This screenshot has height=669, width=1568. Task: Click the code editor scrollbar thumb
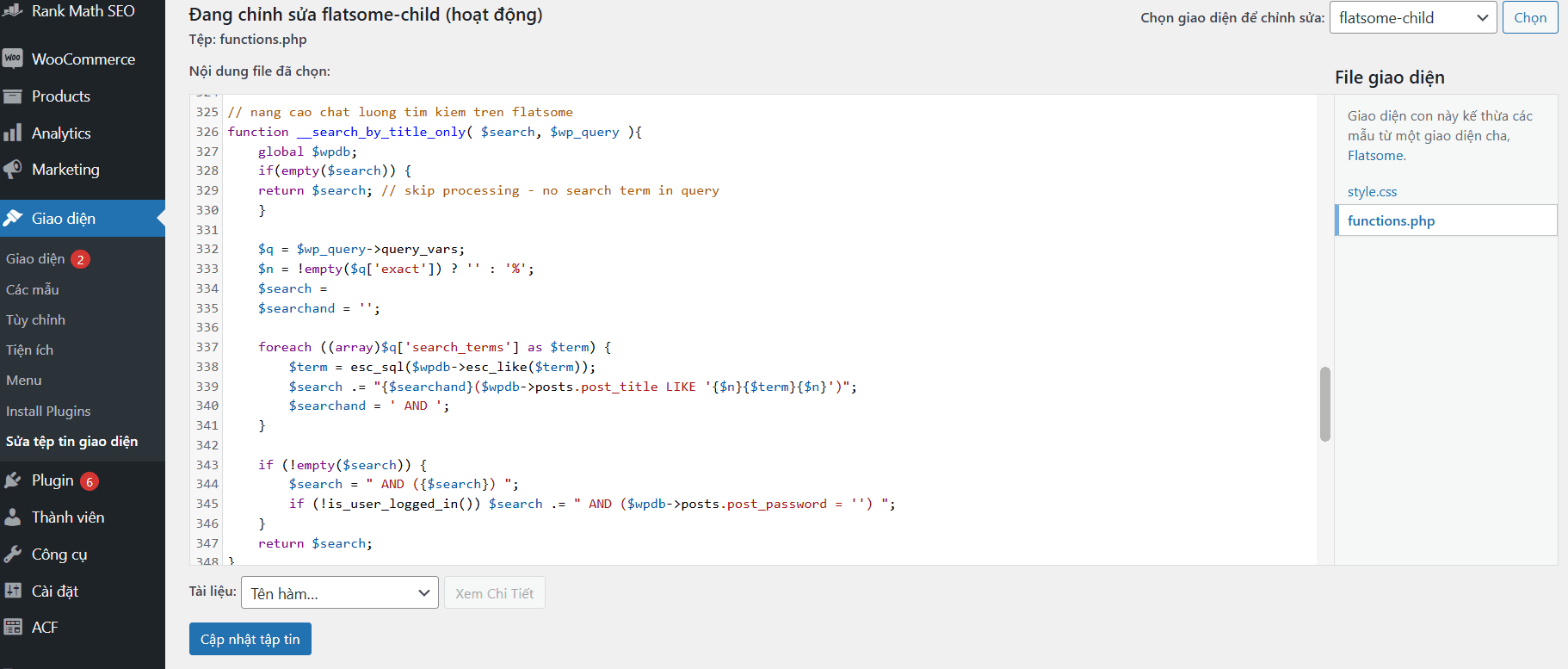1325,404
